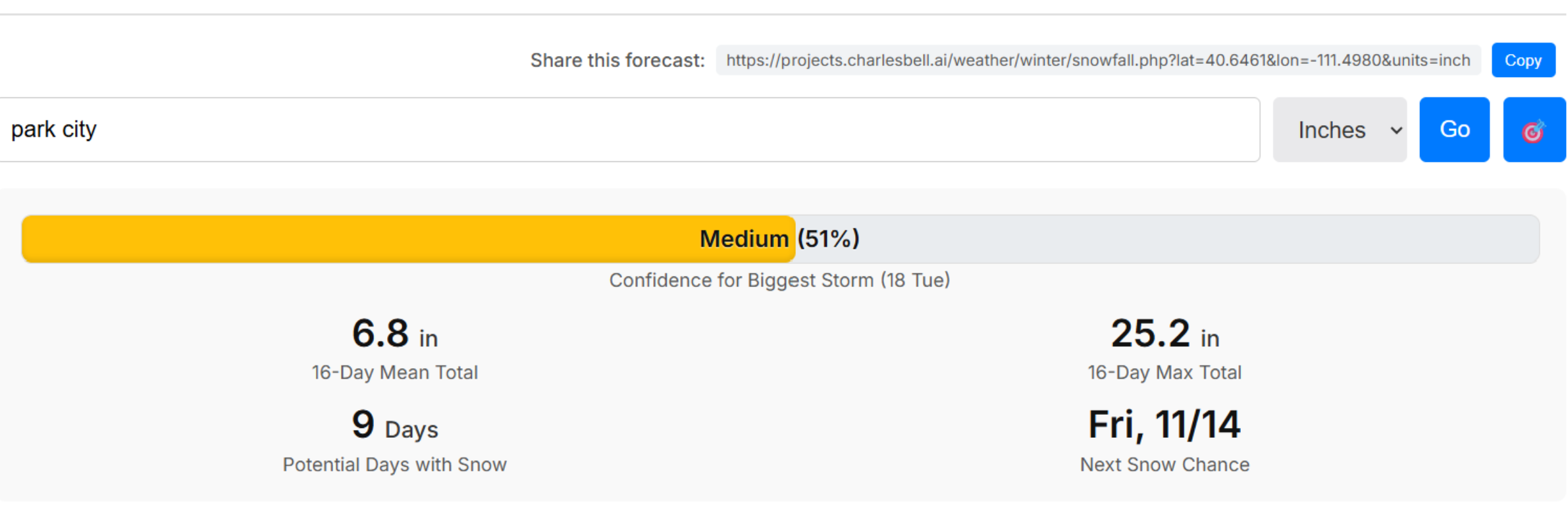This screenshot has height=532, width=1568.
Task: Click the Share this forecast label
Action: tap(617, 61)
